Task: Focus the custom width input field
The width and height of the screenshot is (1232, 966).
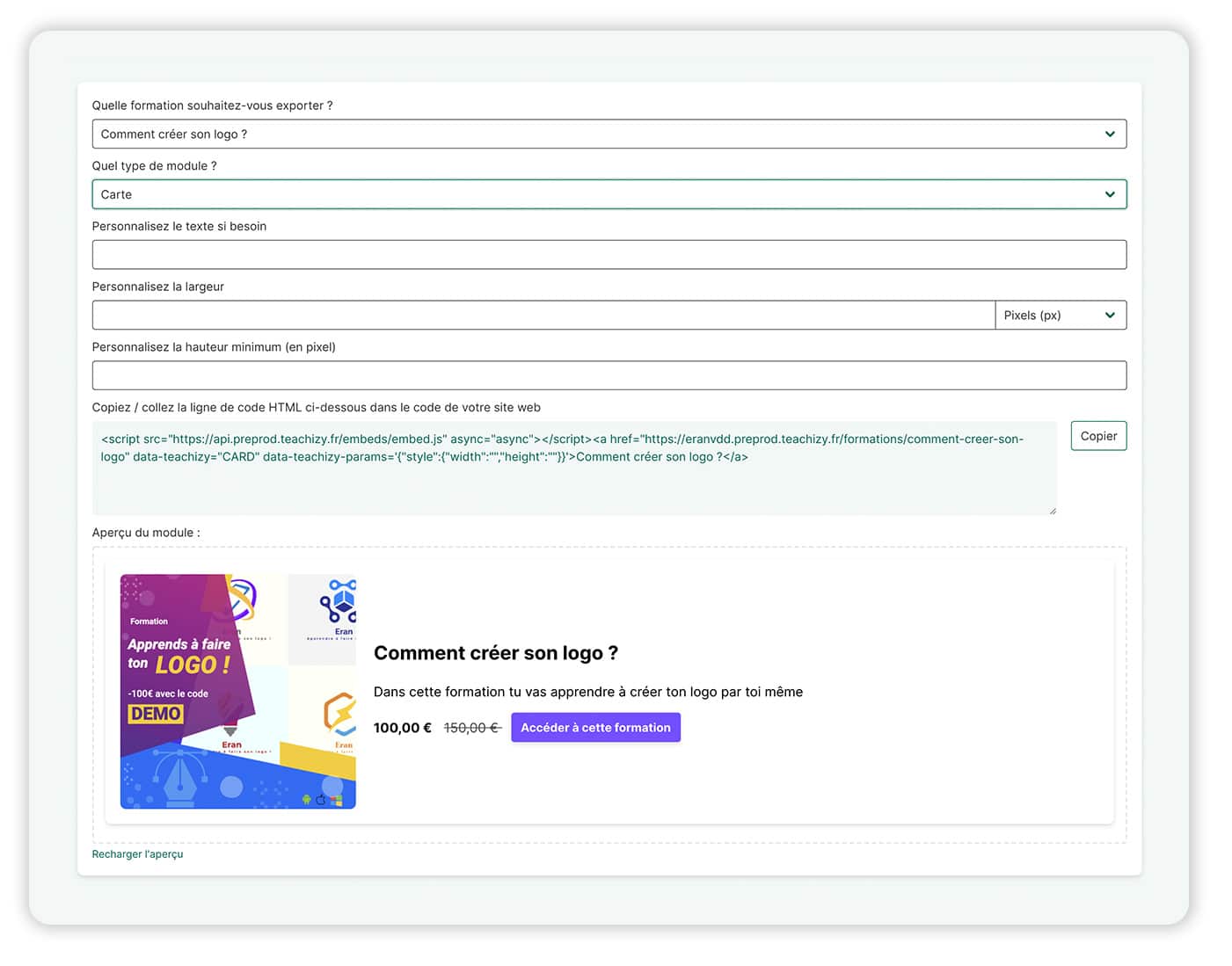Action: (x=543, y=316)
